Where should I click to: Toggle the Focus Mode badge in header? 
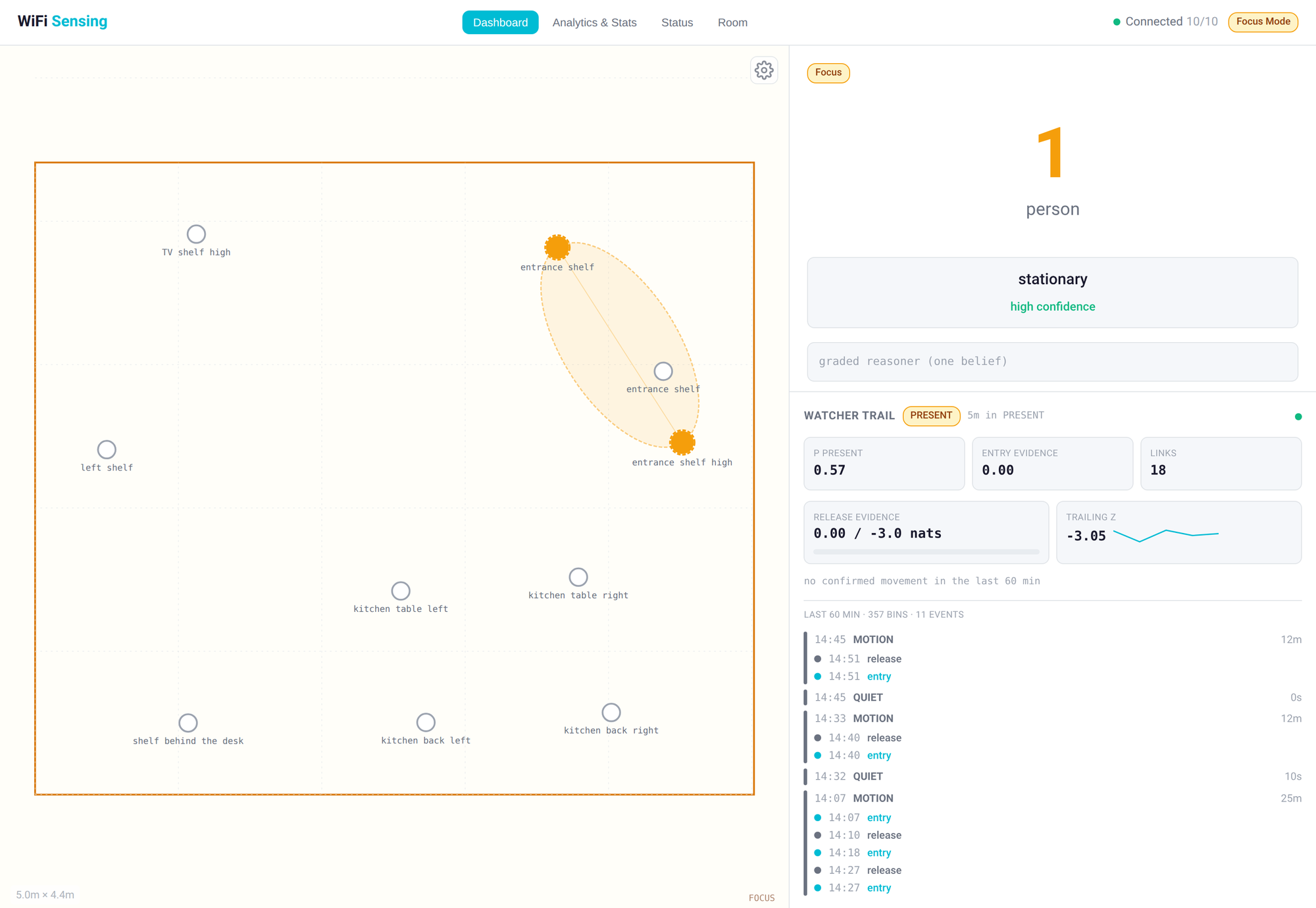click(1263, 22)
